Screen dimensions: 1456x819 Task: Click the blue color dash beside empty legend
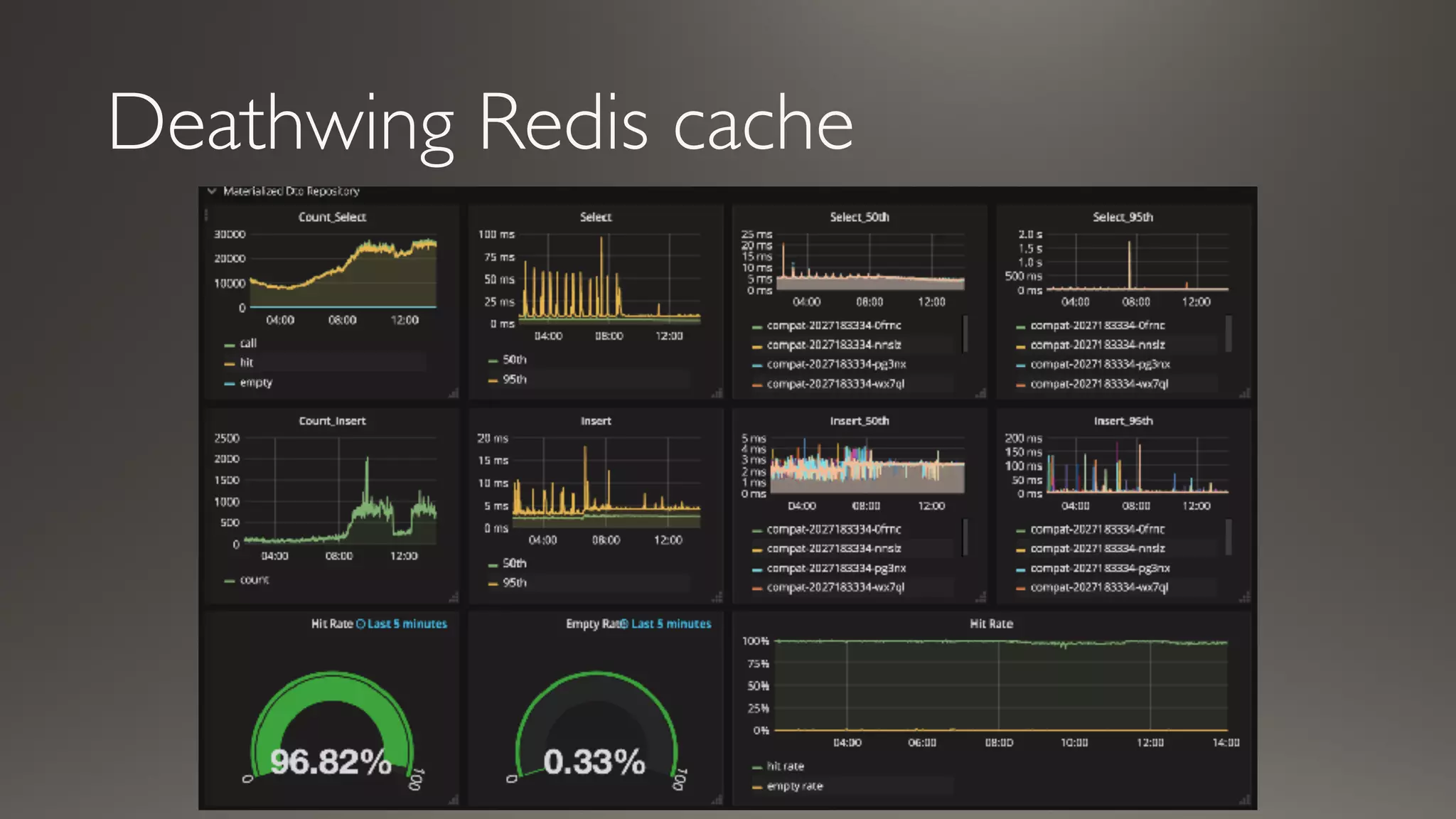[230, 384]
